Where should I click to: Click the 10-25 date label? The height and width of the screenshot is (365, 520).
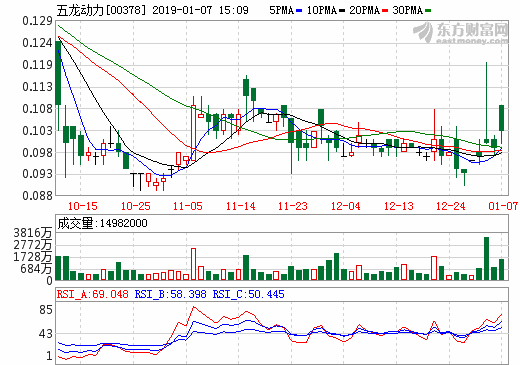coord(135,206)
